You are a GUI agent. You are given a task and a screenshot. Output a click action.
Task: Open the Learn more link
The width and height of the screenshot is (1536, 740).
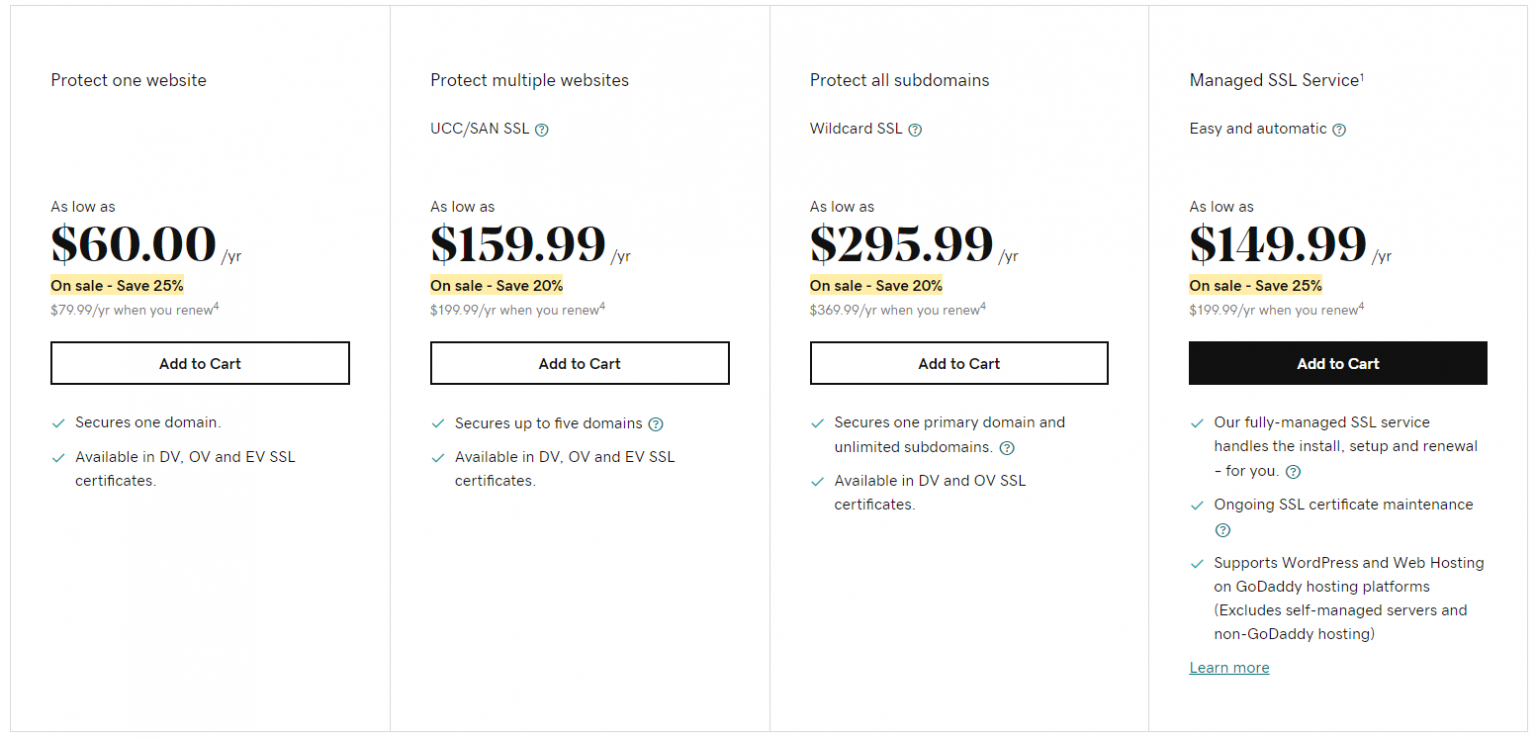pyautogui.click(x=1229, y=667)
